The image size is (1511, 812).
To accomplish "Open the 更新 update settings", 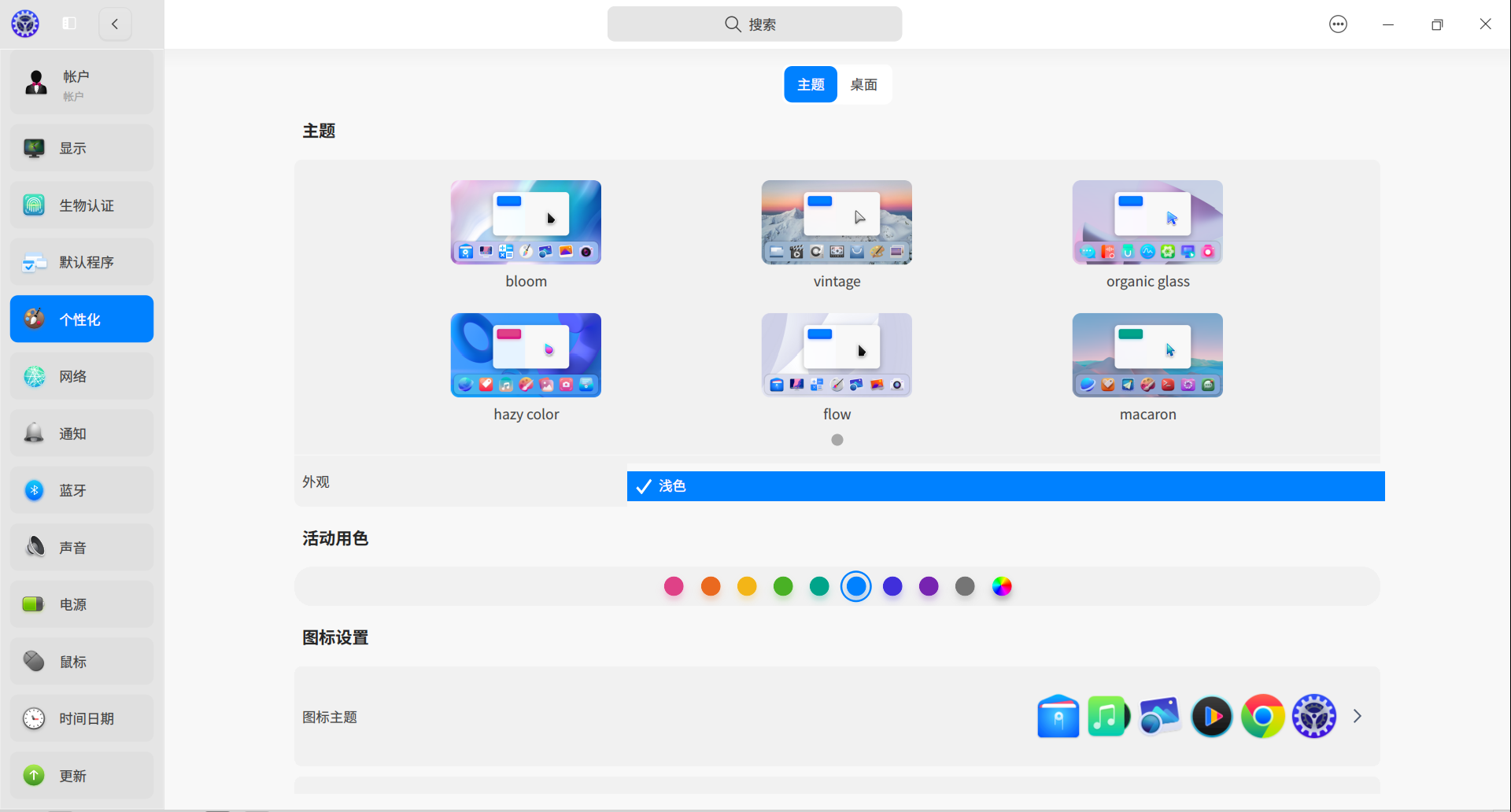I will click(82, 775).
